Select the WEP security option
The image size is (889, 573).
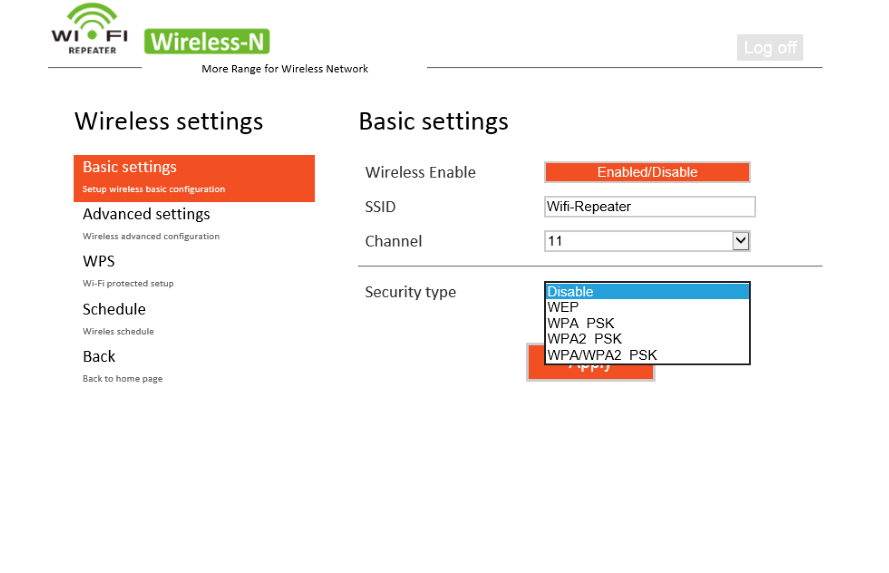647,307
